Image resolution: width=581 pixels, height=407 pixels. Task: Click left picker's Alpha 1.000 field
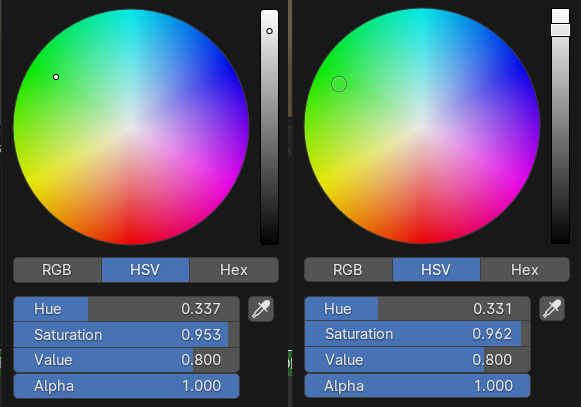(x=126, y=386)
